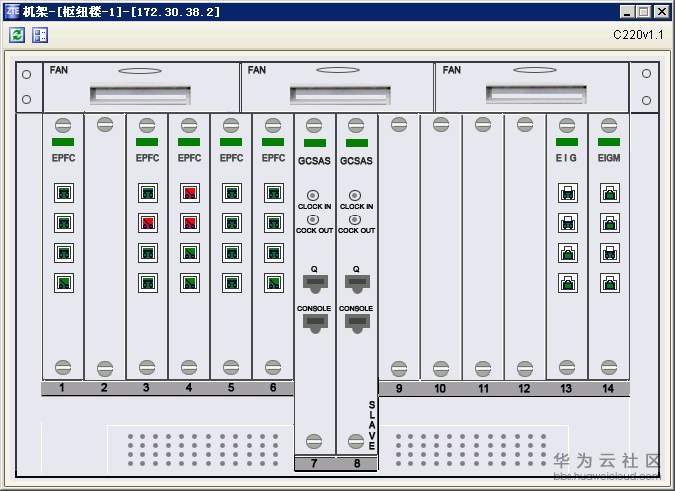
Task: Select fourth port on slot 5 EPFC card
Action: (x=232, y=283)
